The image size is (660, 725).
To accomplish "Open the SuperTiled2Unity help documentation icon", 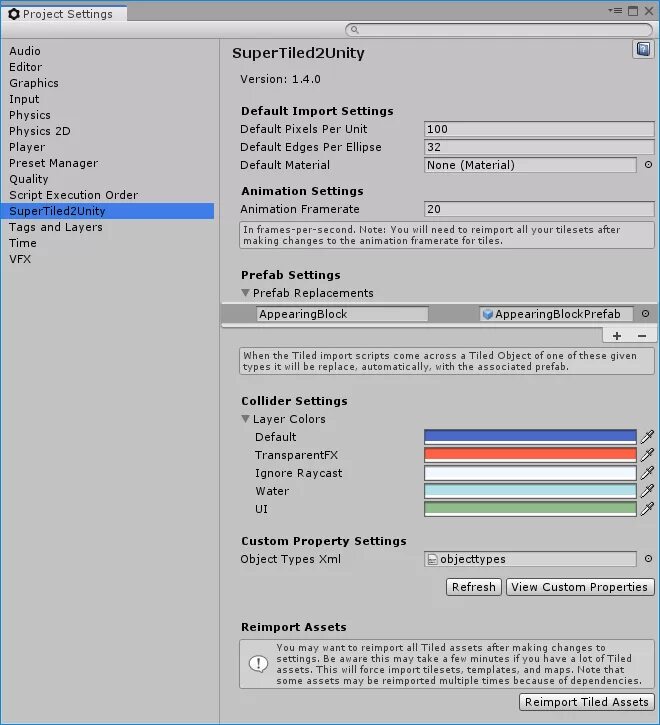I will (x=643, y=49).
